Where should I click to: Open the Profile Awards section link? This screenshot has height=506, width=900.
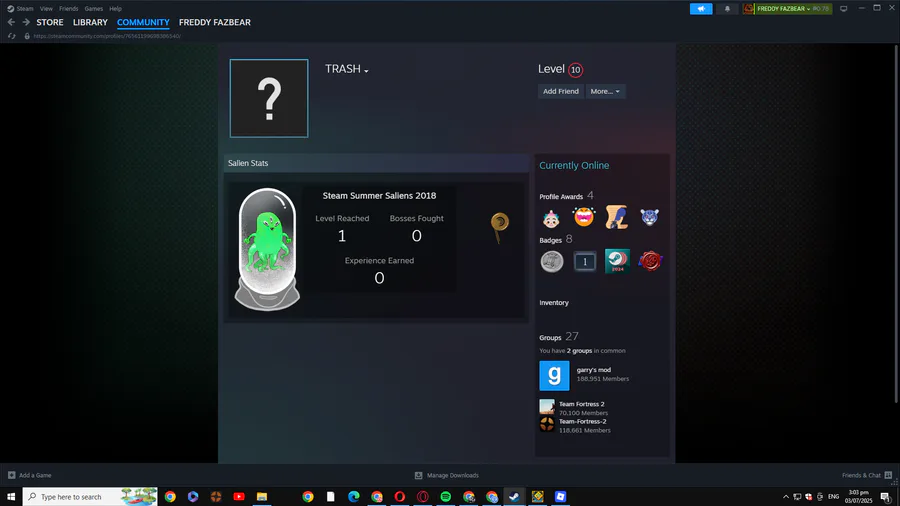561,196
